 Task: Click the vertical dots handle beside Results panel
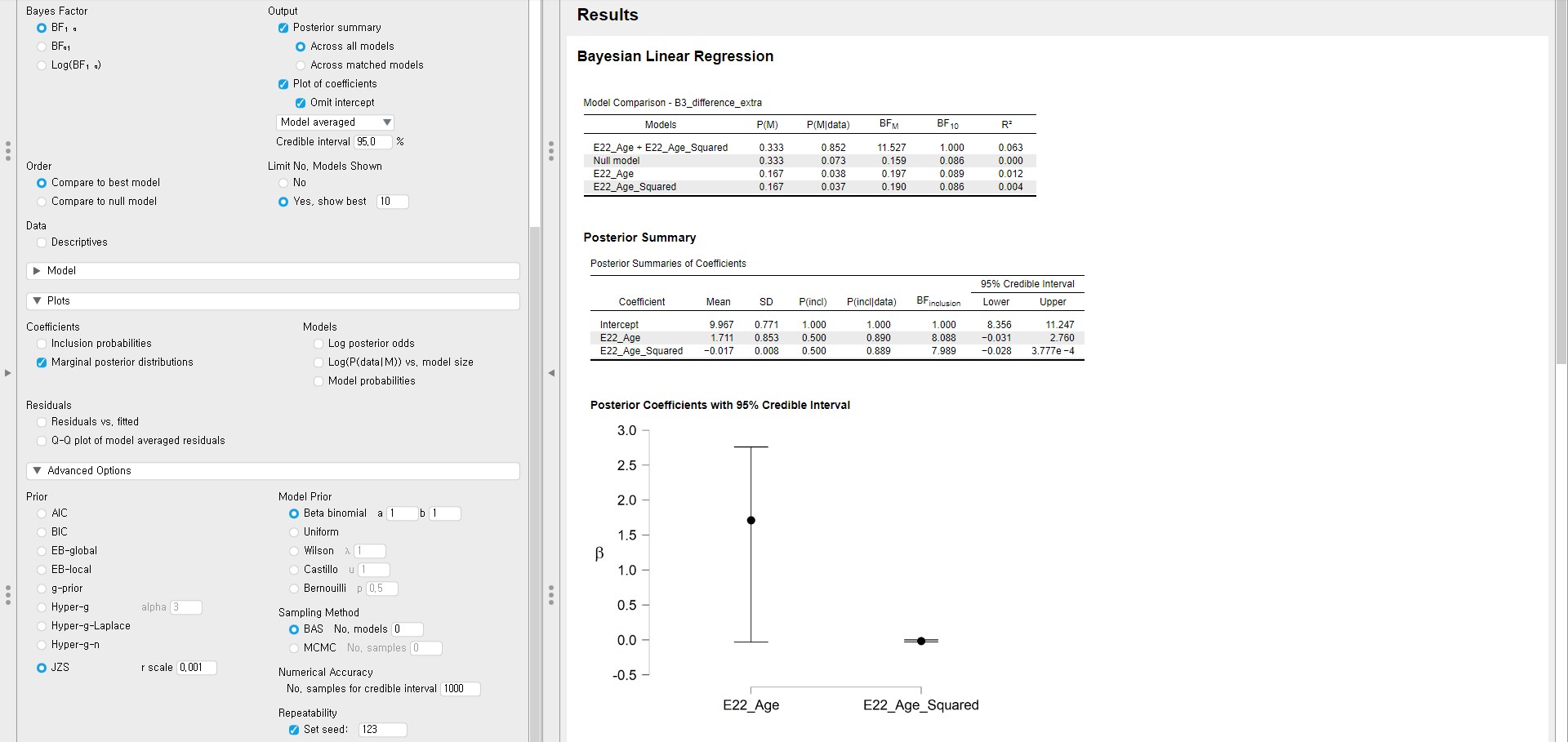tap(551, 151)
